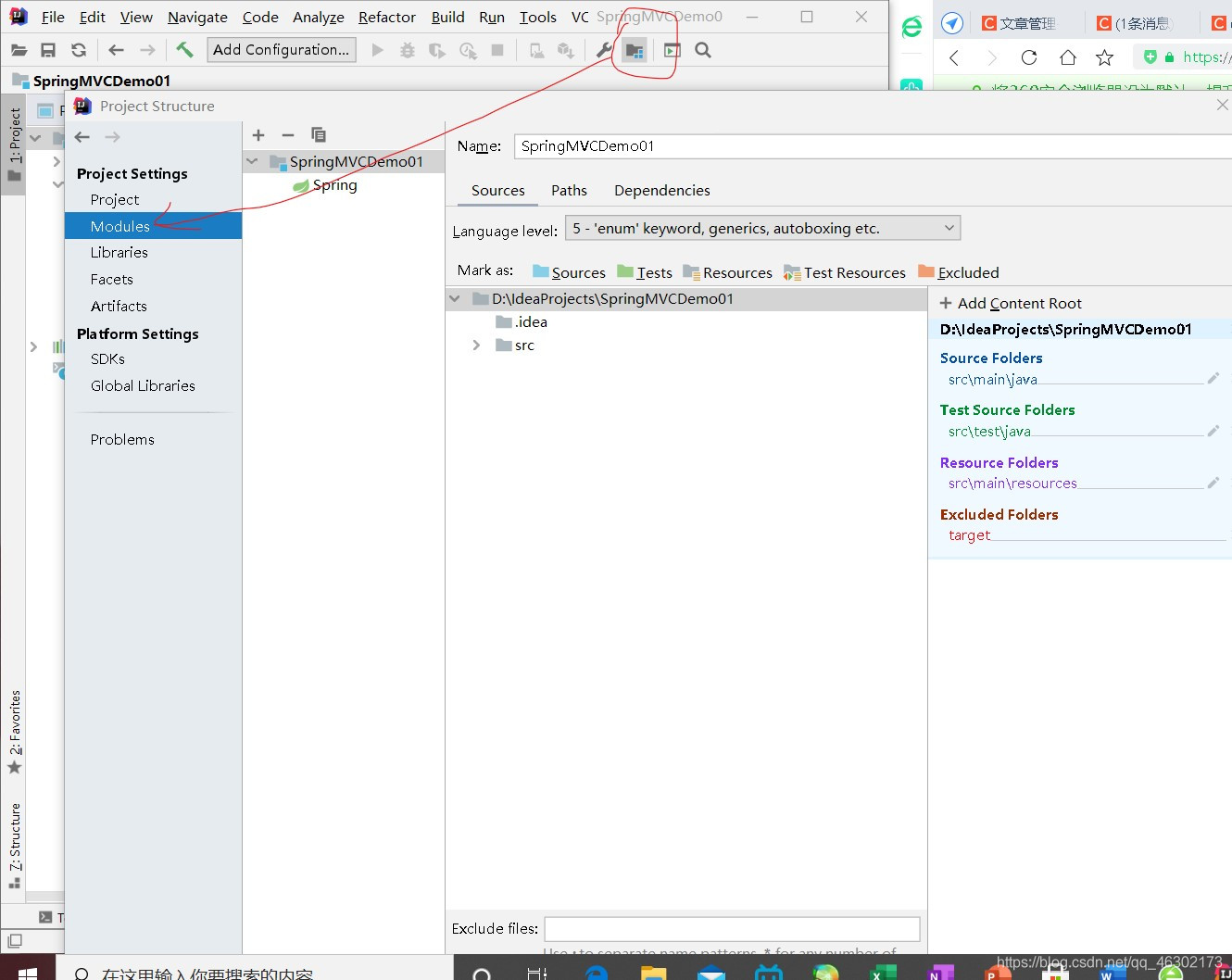This screenshot has width=1232, height=980.
Task: Click Run with Coverage icon
Action: (437, 50)
